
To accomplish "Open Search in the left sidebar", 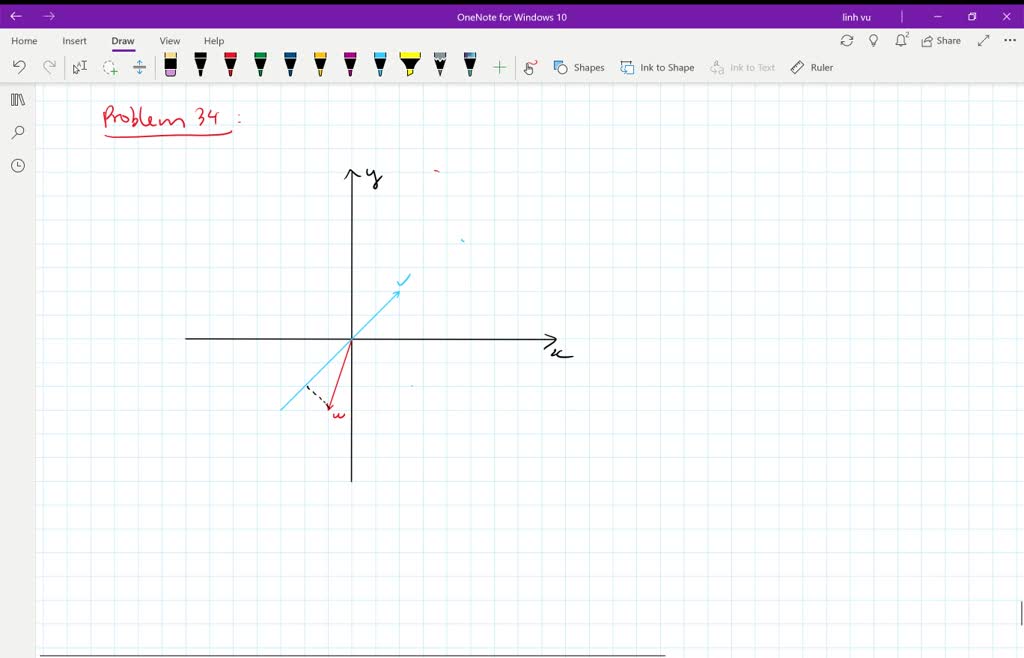I will pos(17,132).
